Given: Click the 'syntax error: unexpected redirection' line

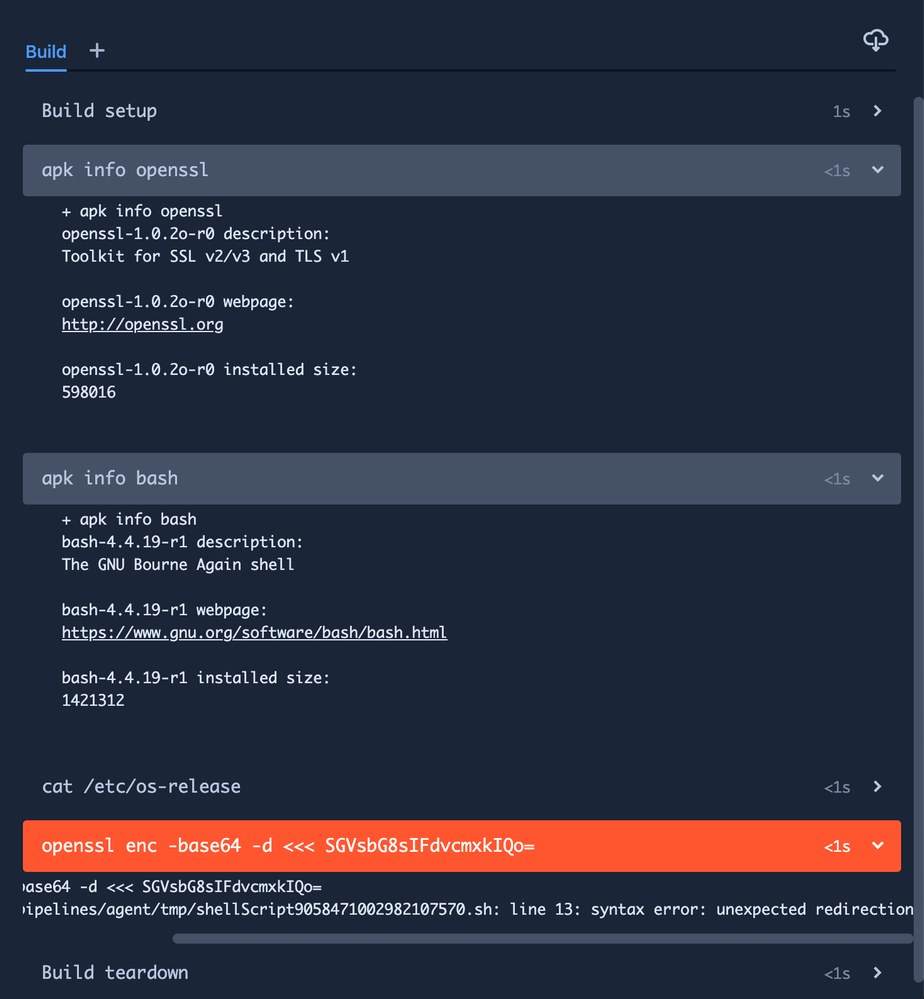Looking at the screenshot, I should [468, 910].
